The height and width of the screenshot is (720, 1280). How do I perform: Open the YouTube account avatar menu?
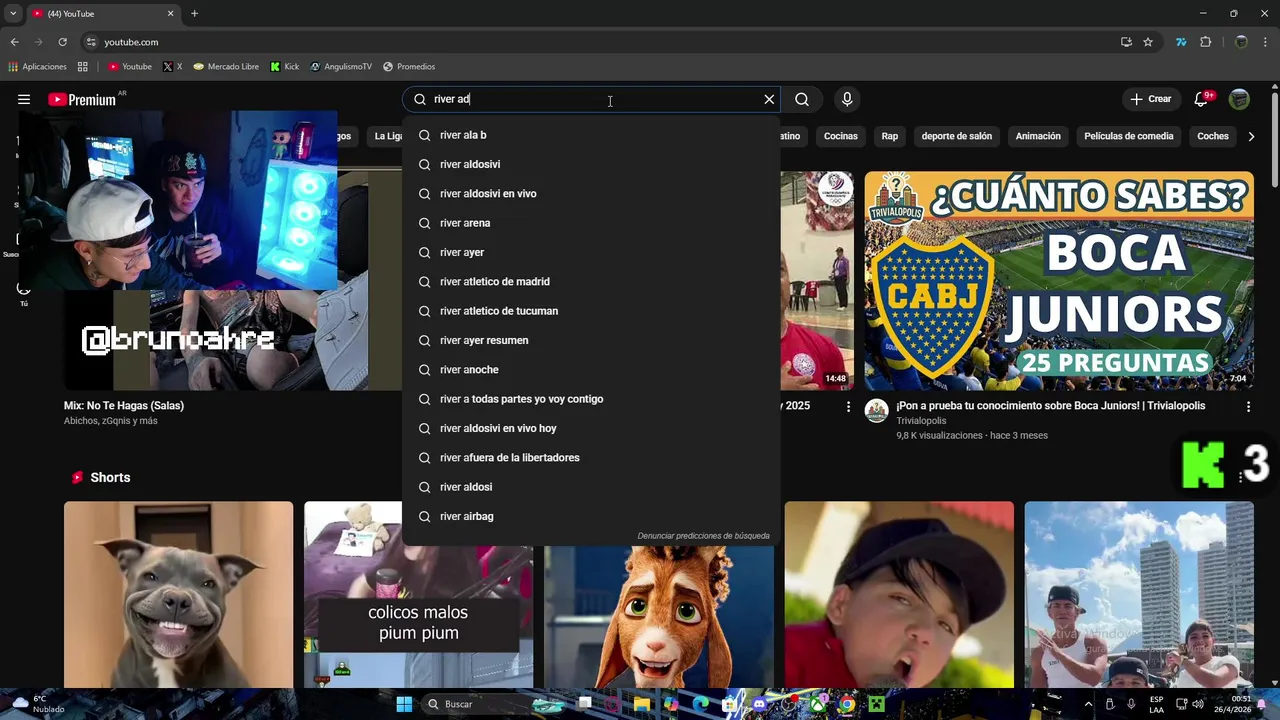(x=1239, y=99)
